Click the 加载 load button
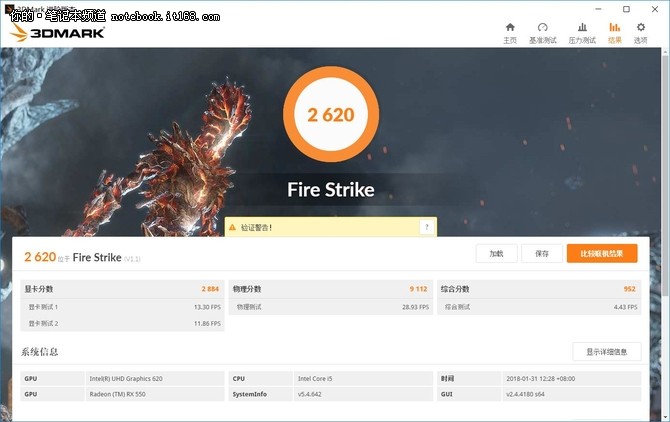This screenshot has width=670, height=422. coord(496,254)
